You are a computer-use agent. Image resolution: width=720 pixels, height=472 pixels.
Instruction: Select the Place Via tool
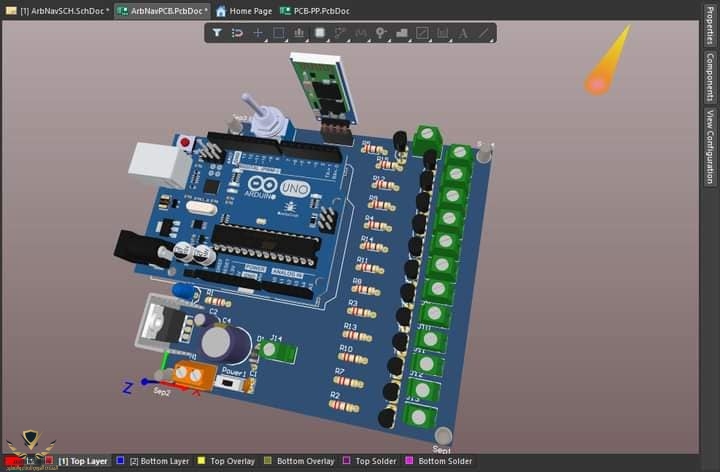(381, 33)
